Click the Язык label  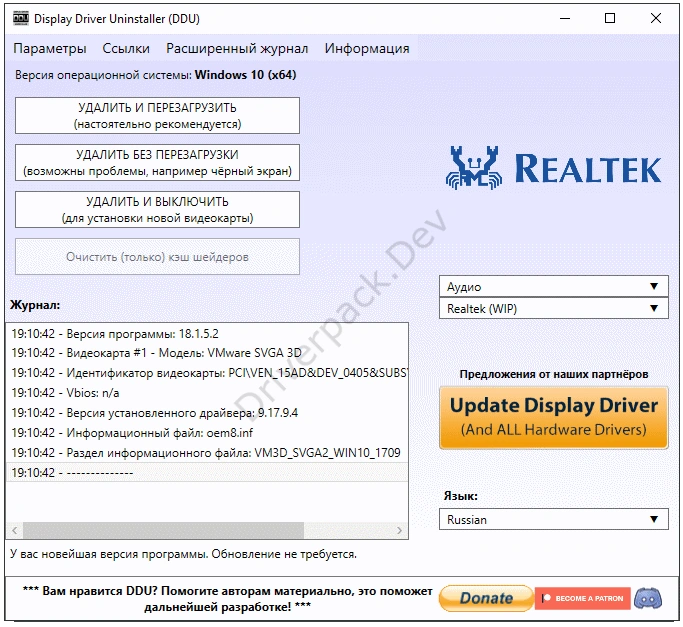pyautogui.click(x=460, y=496)
